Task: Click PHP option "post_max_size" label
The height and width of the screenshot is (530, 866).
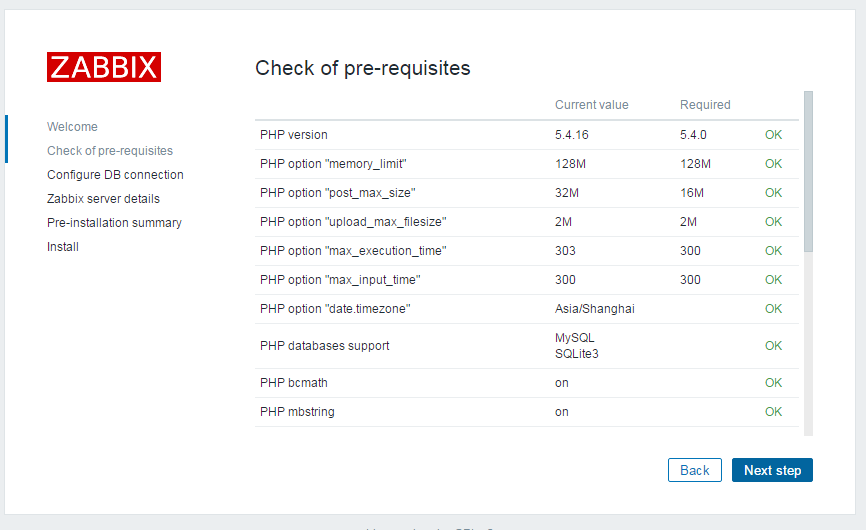Action: [x=337, y=193]
